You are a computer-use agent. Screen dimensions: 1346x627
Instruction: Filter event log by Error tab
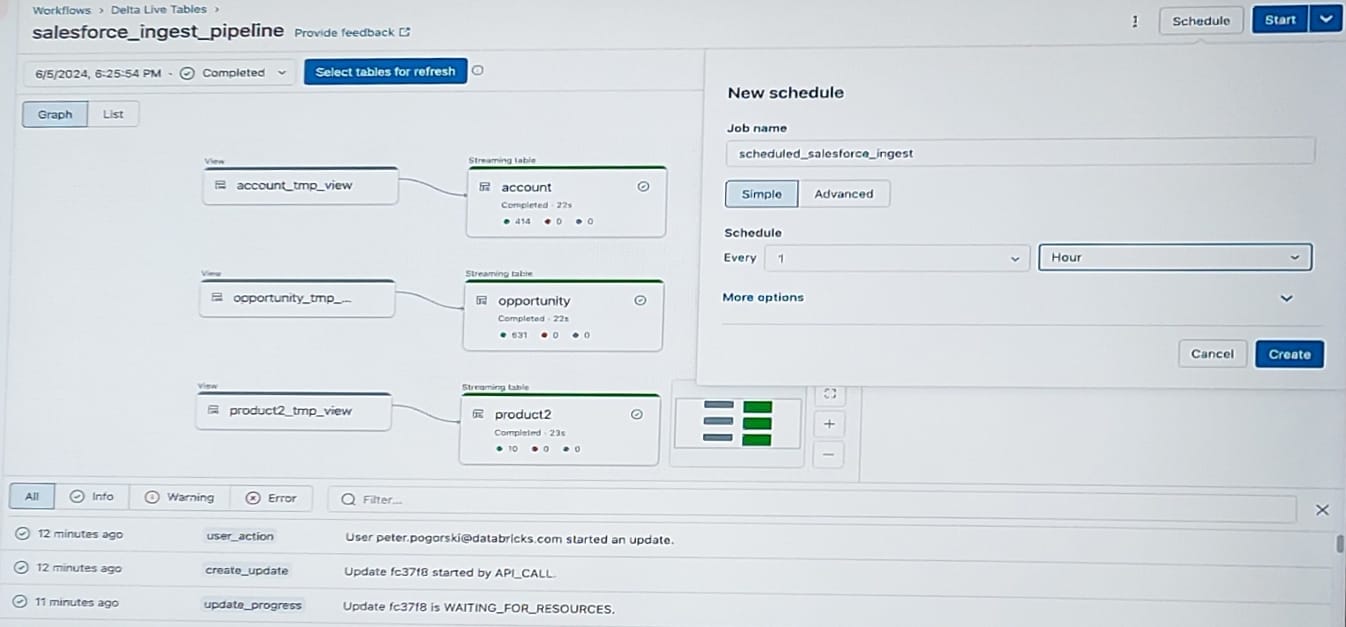coord(271,497)
